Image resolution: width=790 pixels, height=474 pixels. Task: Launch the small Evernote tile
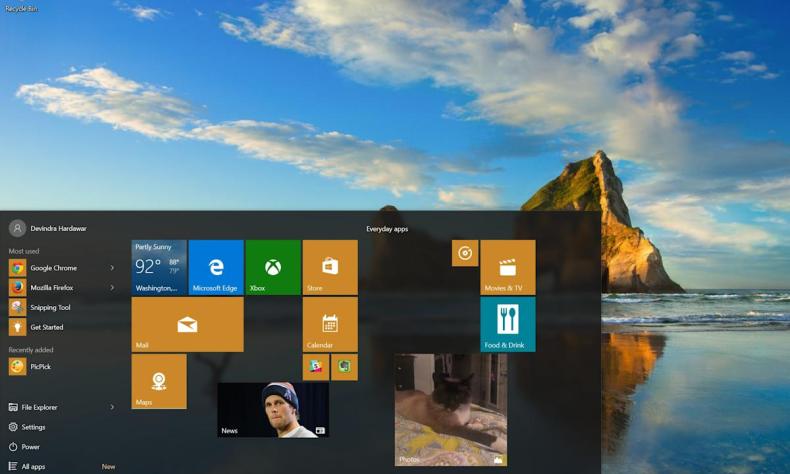click(x=345, y=367)
